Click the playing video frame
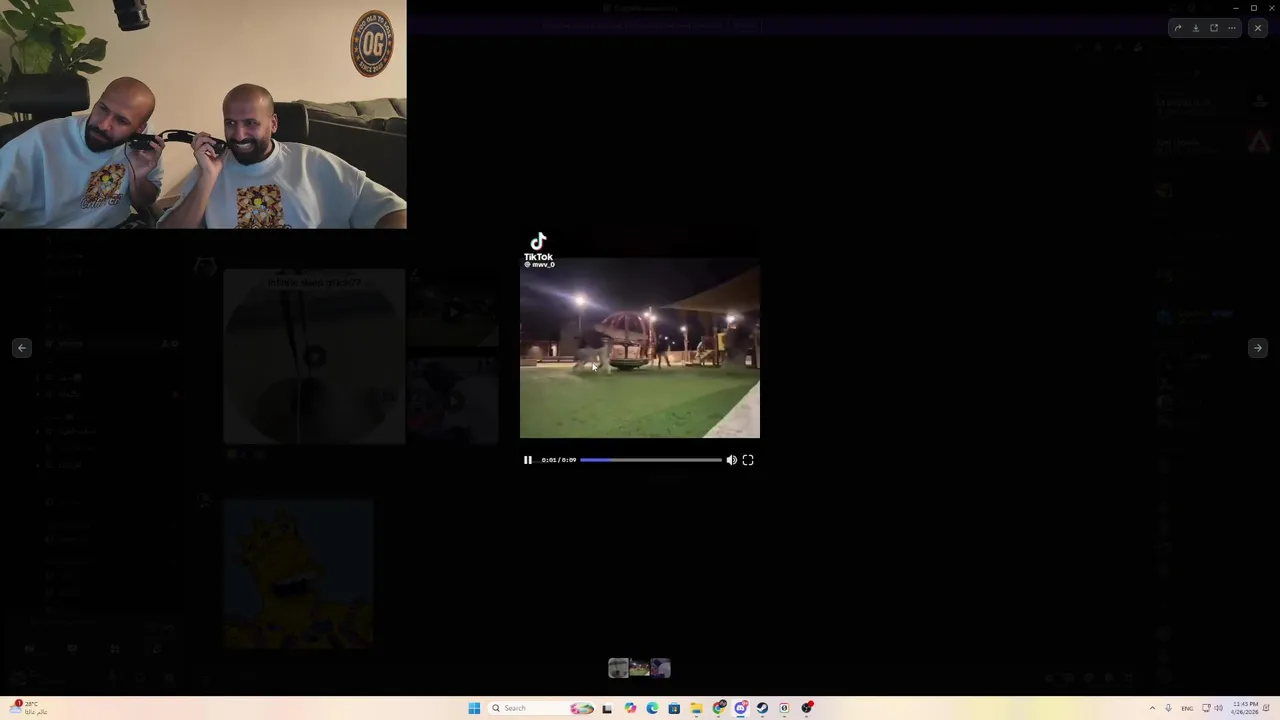Image resolution: width=1280 pixels, height=720 pixels. [x=640, y=348]
